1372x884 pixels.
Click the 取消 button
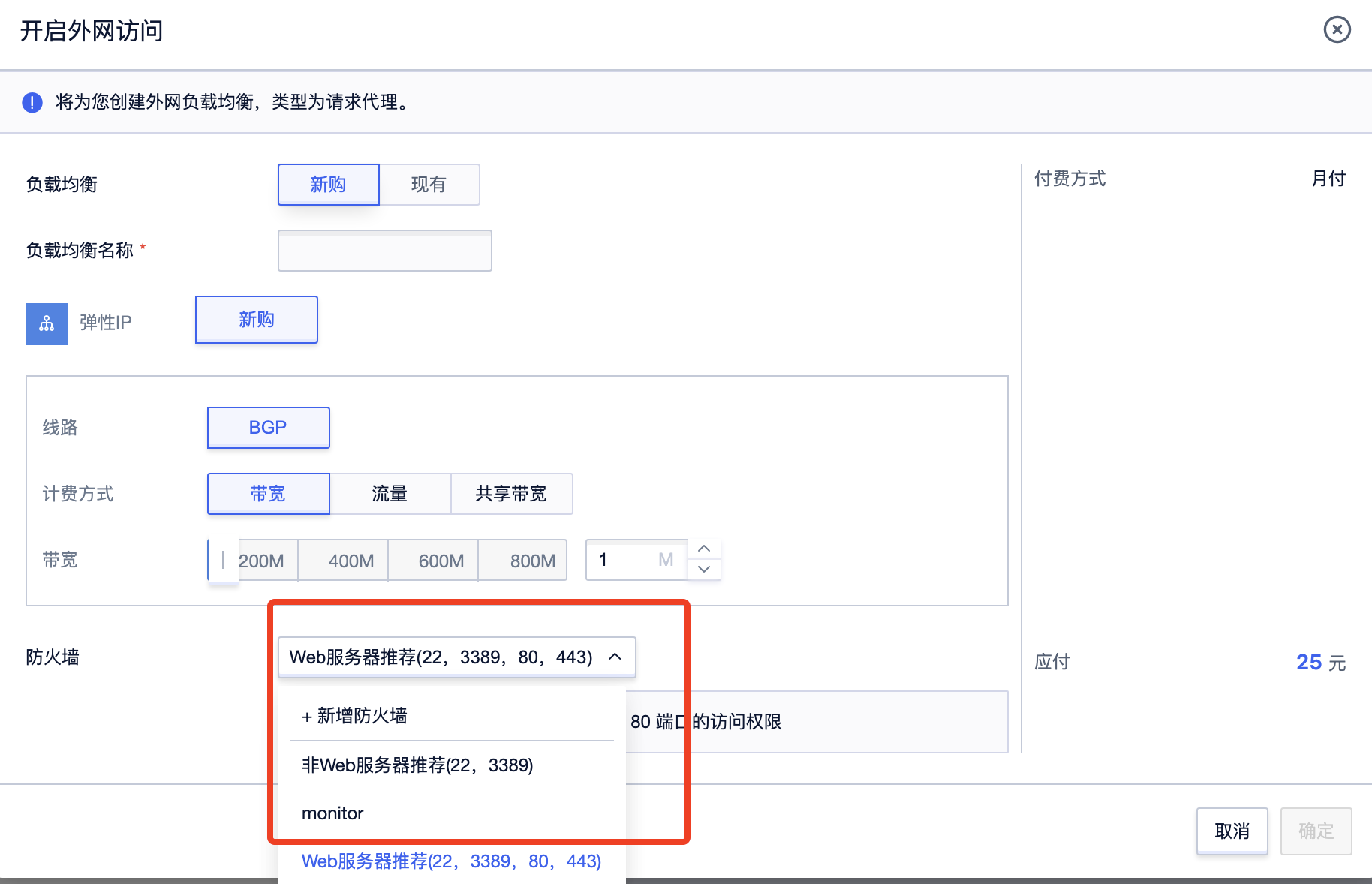pos(1232,831)
